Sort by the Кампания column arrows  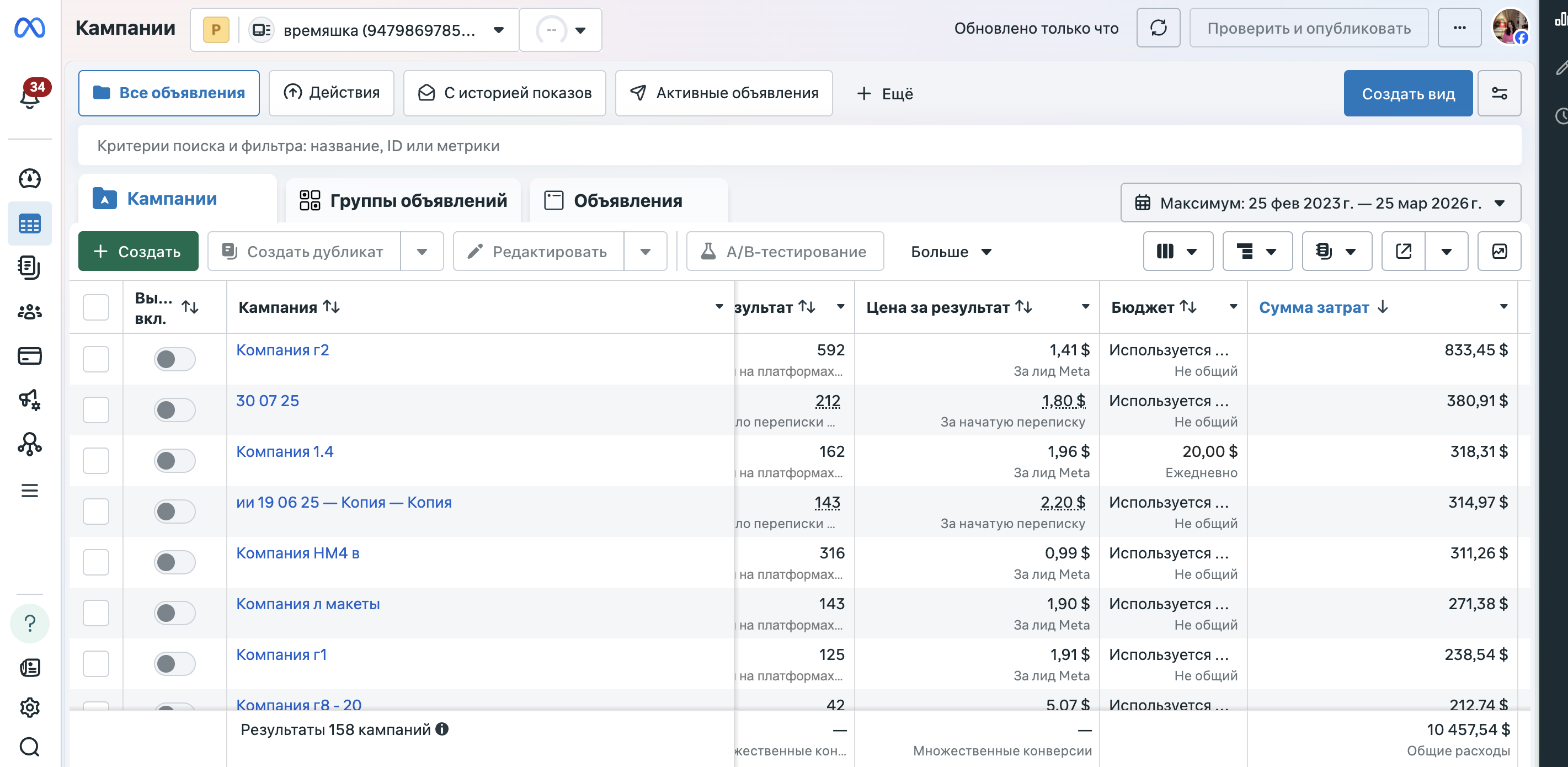pyautogui.click(x=332, y=307)
